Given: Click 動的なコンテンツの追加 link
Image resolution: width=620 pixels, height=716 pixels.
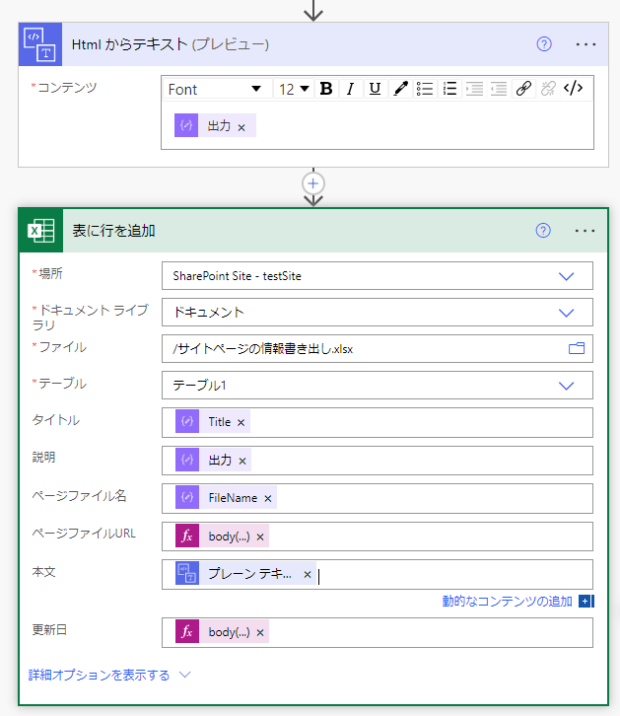Looking at the screenshot, I should [x=507, y=601].
